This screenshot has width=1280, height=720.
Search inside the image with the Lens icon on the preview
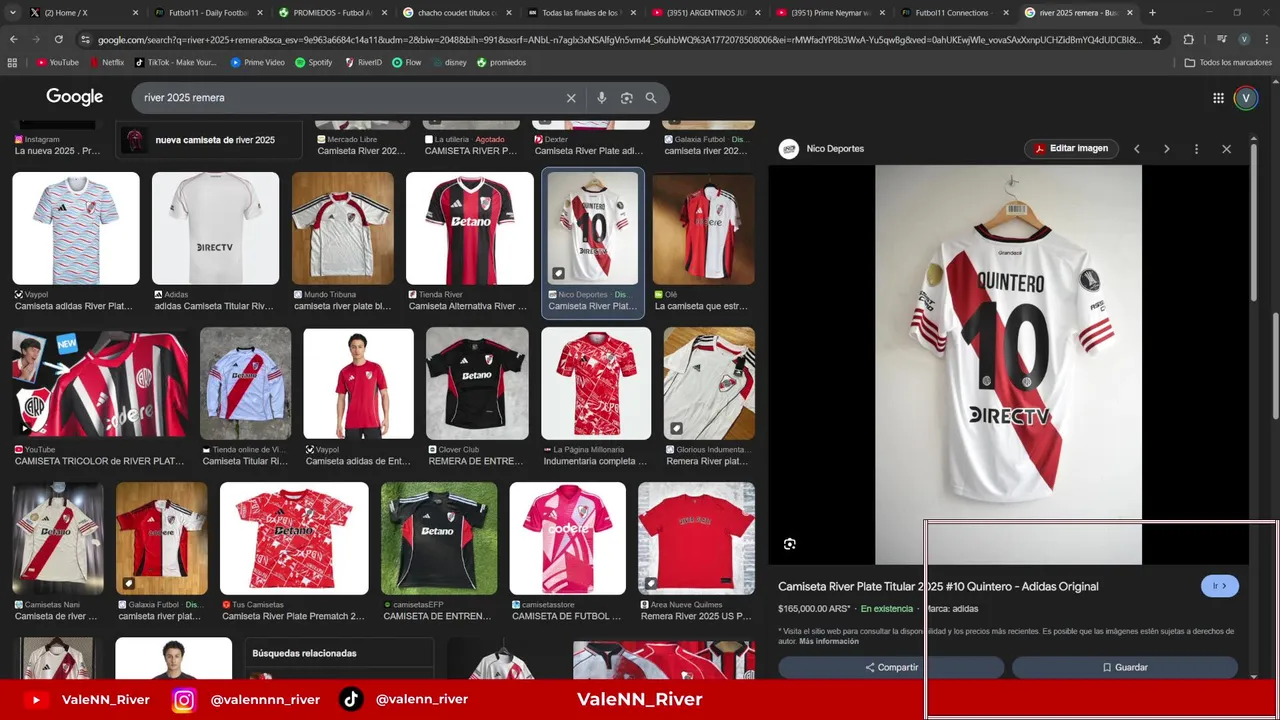click(790, 544)
